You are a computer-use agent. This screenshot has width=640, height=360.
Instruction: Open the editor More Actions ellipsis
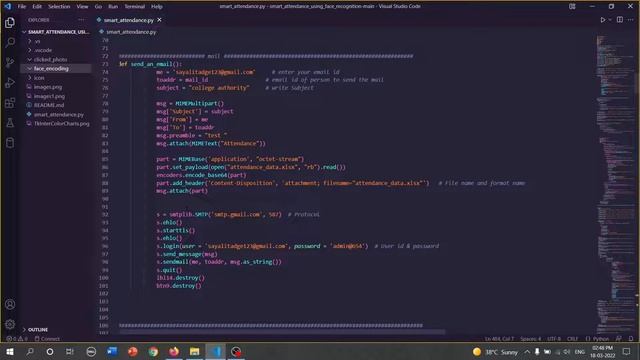(x=631, y=20)
